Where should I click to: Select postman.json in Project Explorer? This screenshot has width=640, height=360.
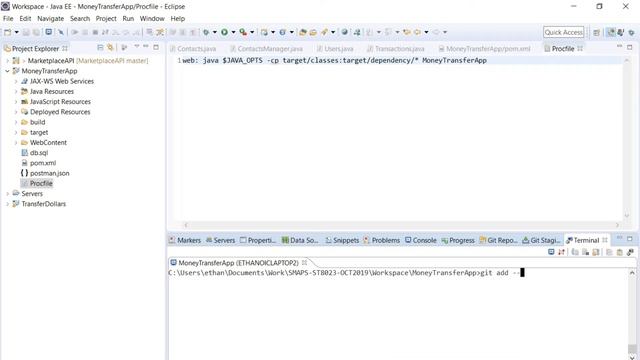point(49,173)
